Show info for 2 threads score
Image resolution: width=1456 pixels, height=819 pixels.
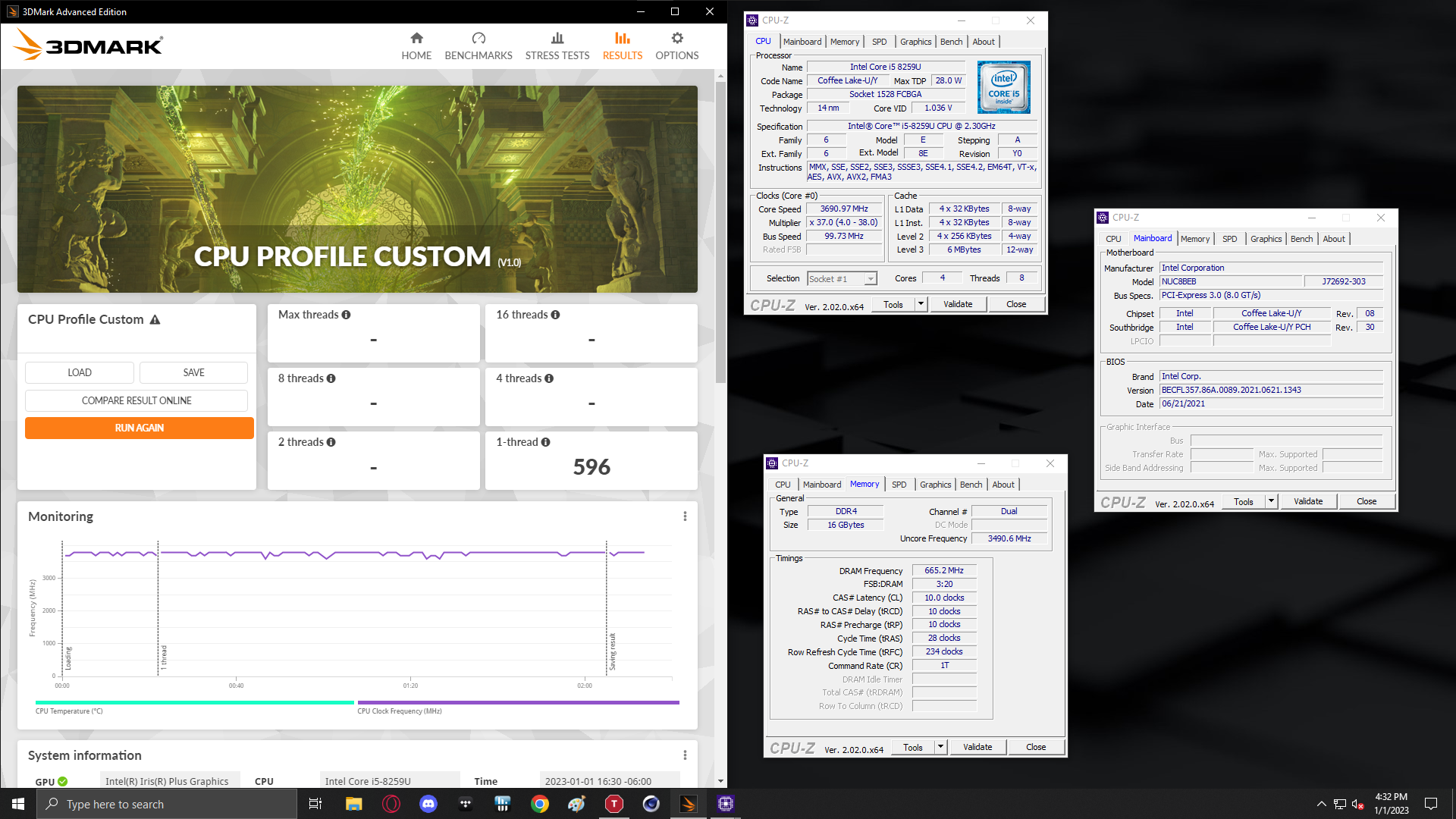[x=331, y=442]
